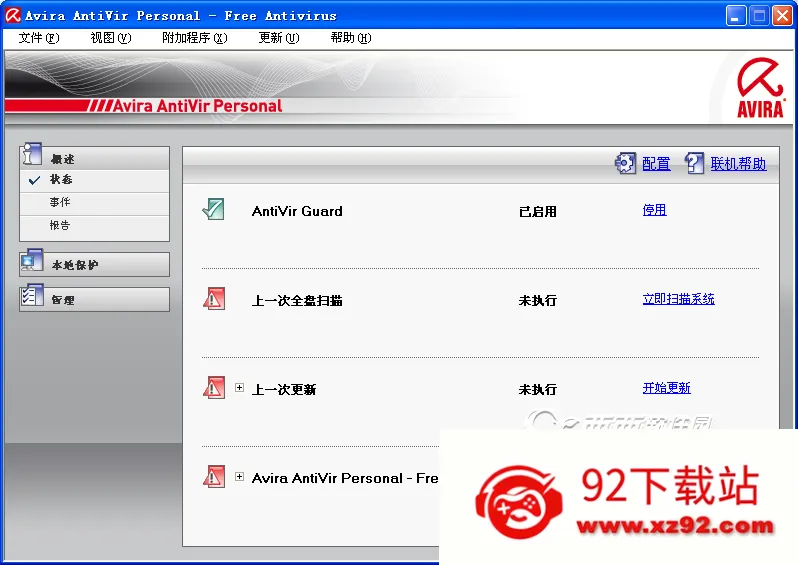Open the 更新(U) menu
The height and width of the screenshot is (565, 798).
[x=278, y=38]
